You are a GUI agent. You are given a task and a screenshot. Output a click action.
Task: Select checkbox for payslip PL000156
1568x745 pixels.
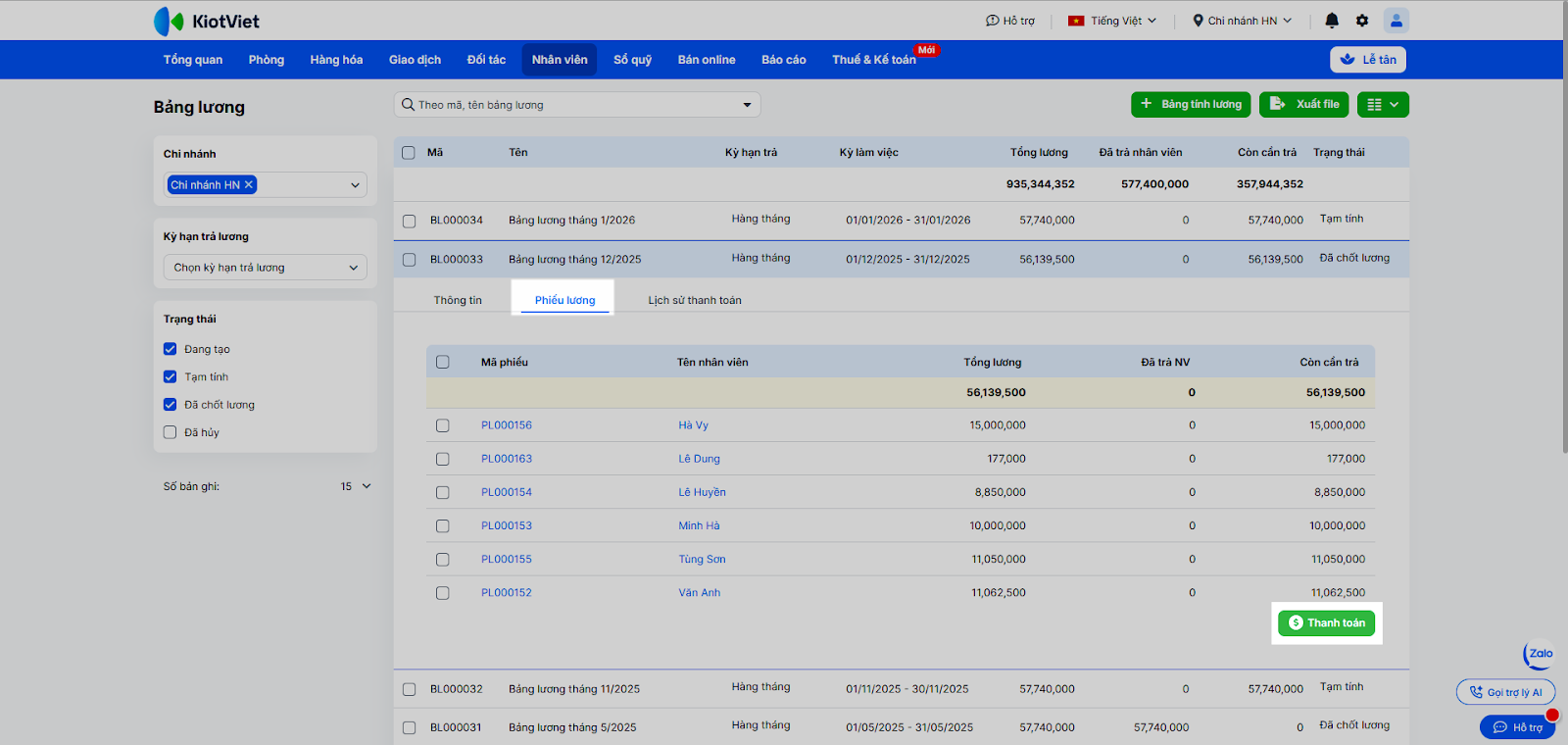point(443,425)
